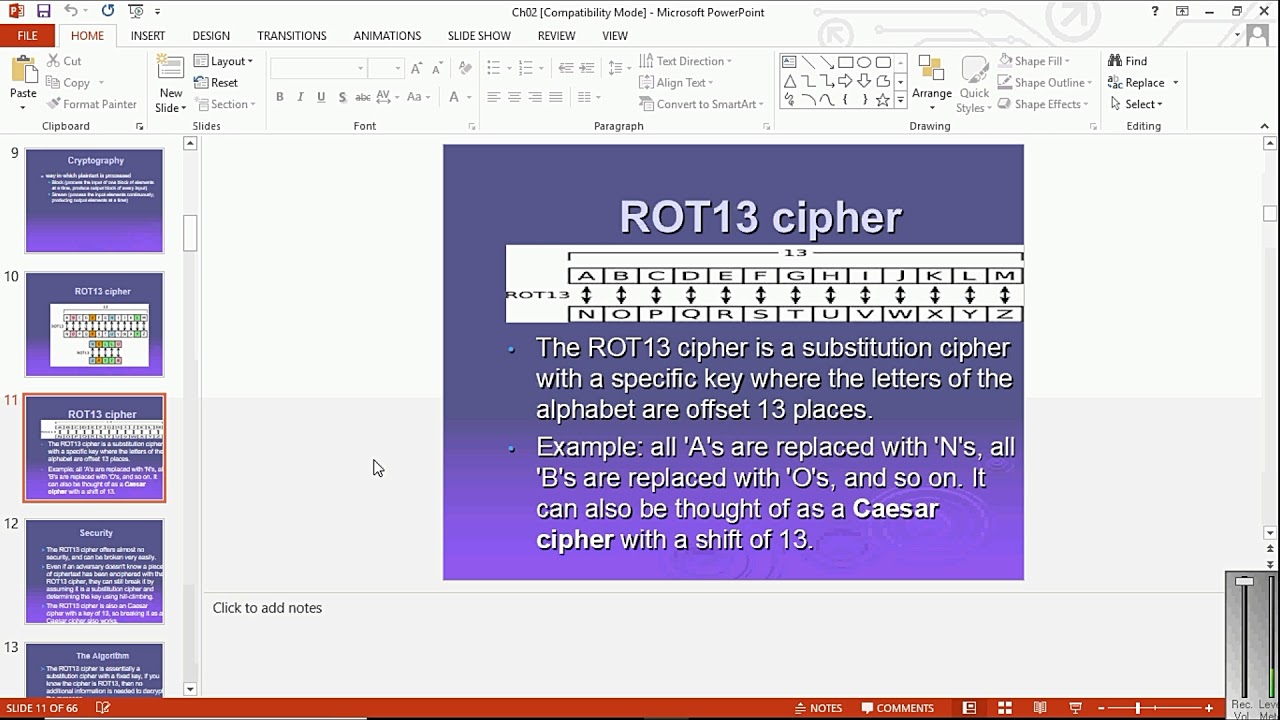The width and height of the screenshot is (1280, 720).
Task: Expand the shapes gallery more arrow
Action: click(901, 100)
